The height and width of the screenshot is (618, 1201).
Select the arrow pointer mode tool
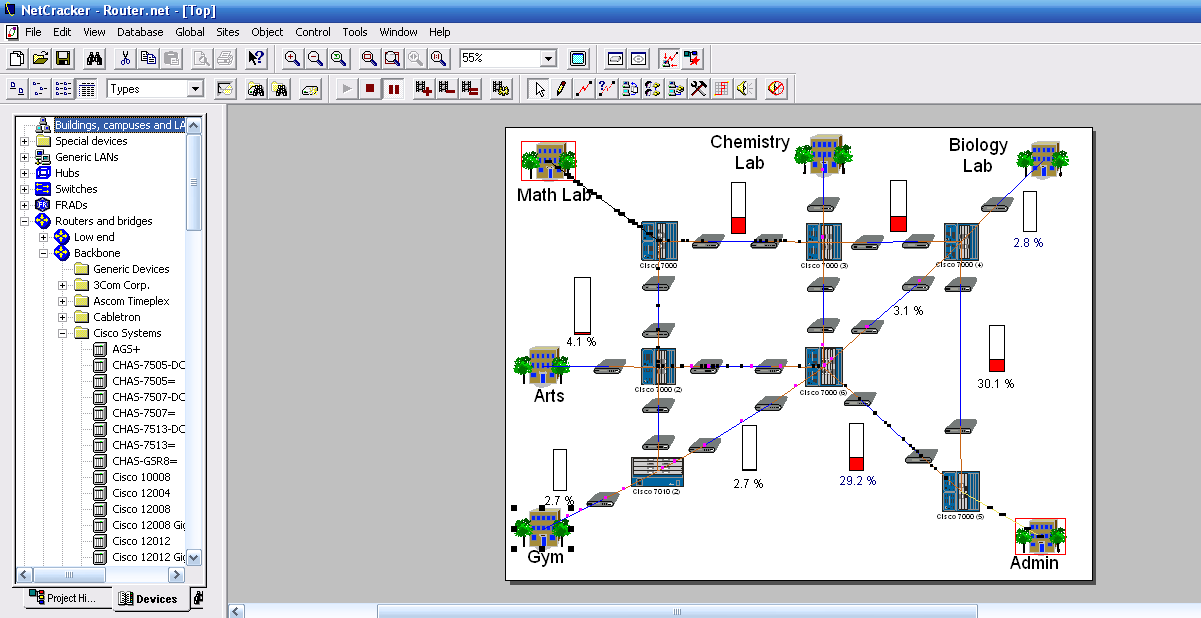click(539, 89)
